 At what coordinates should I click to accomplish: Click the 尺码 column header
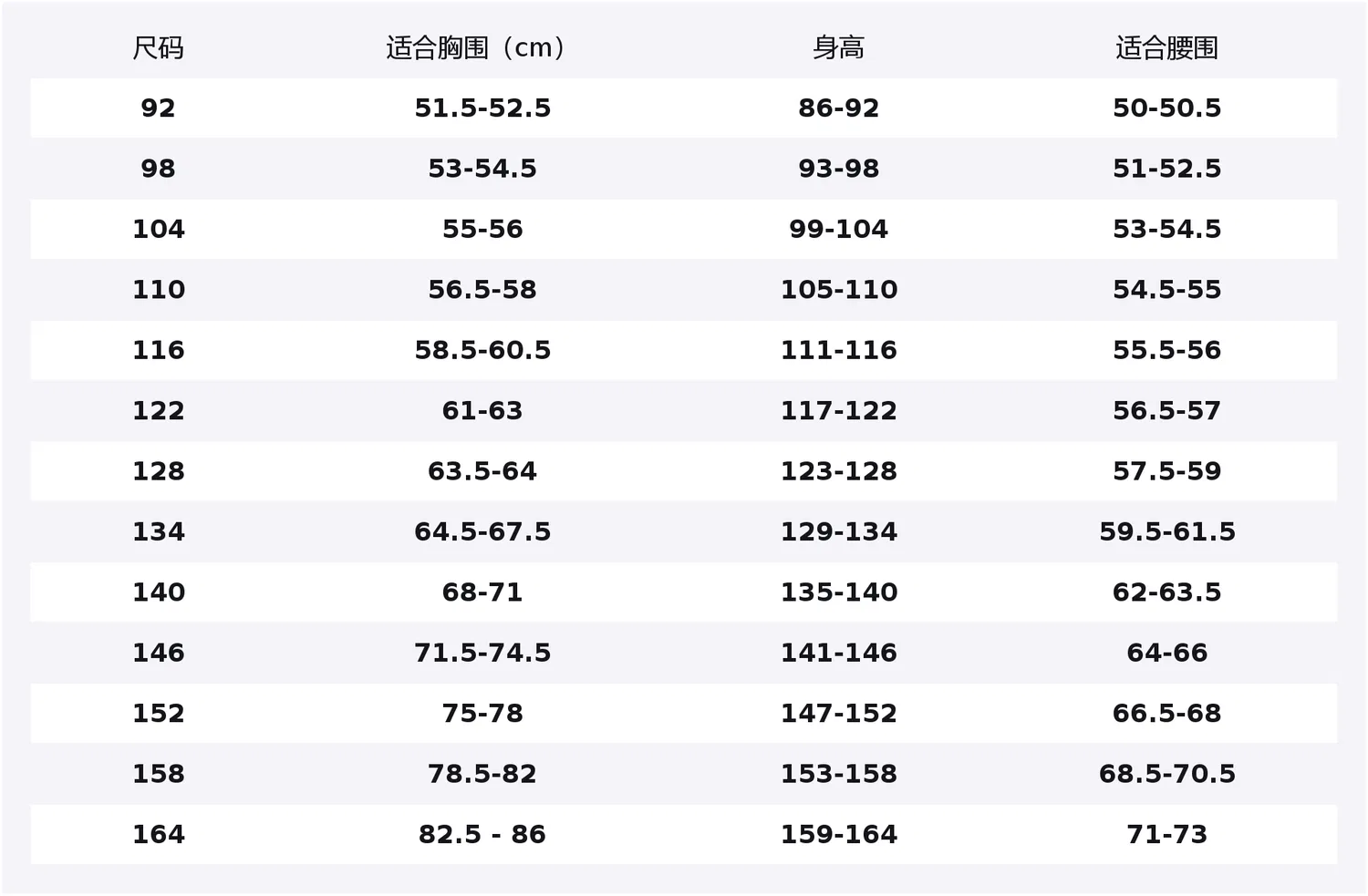tap(158, 47)
